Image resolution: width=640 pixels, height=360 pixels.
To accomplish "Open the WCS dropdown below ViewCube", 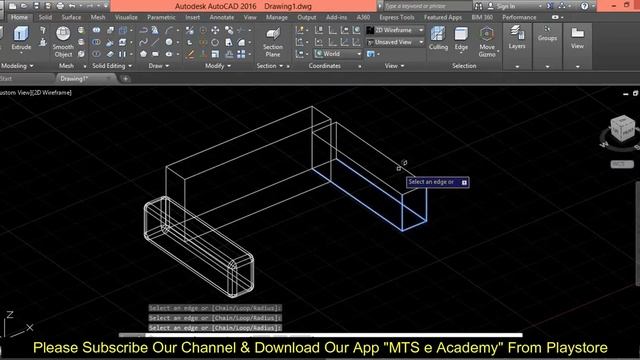I will coord(622,164).
